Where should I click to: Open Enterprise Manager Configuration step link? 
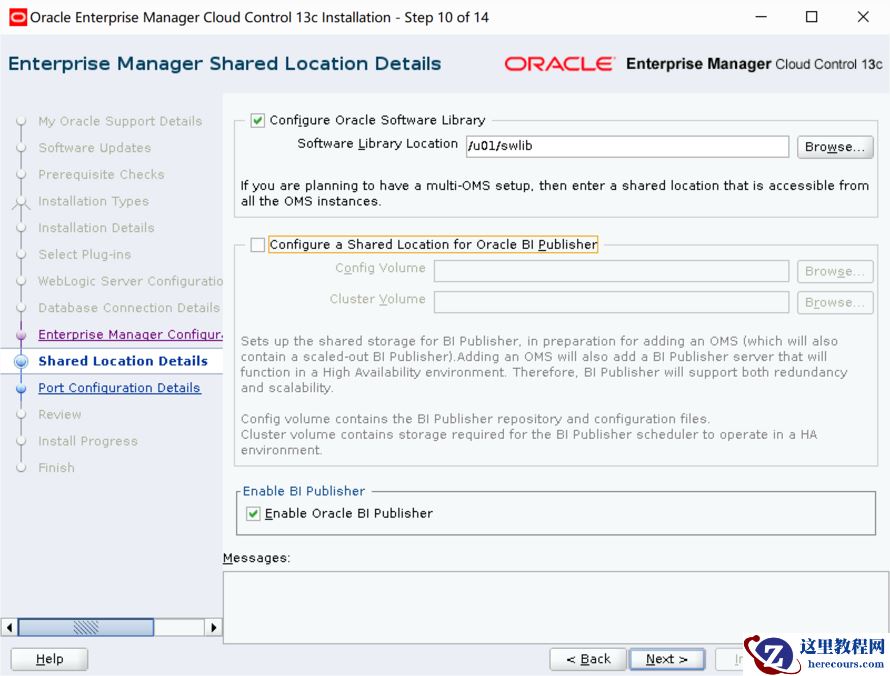point(131,334)
